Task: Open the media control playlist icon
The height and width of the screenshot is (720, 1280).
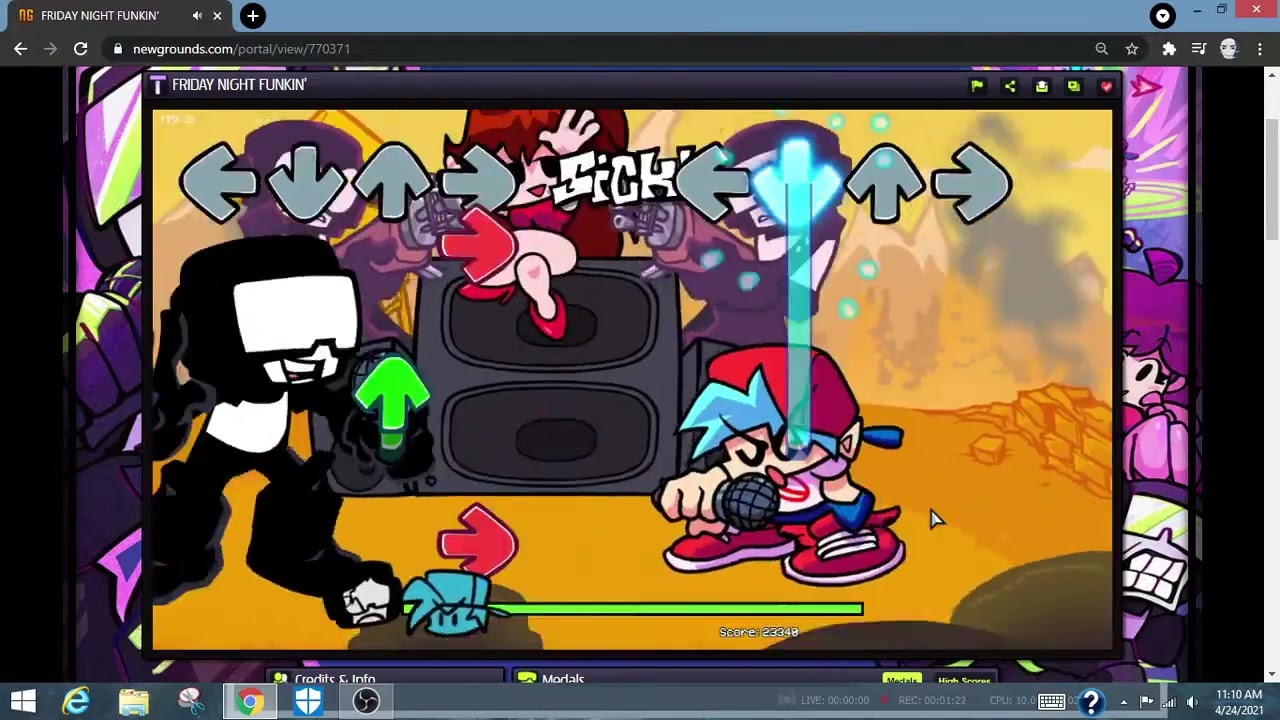Action: 1199,48
